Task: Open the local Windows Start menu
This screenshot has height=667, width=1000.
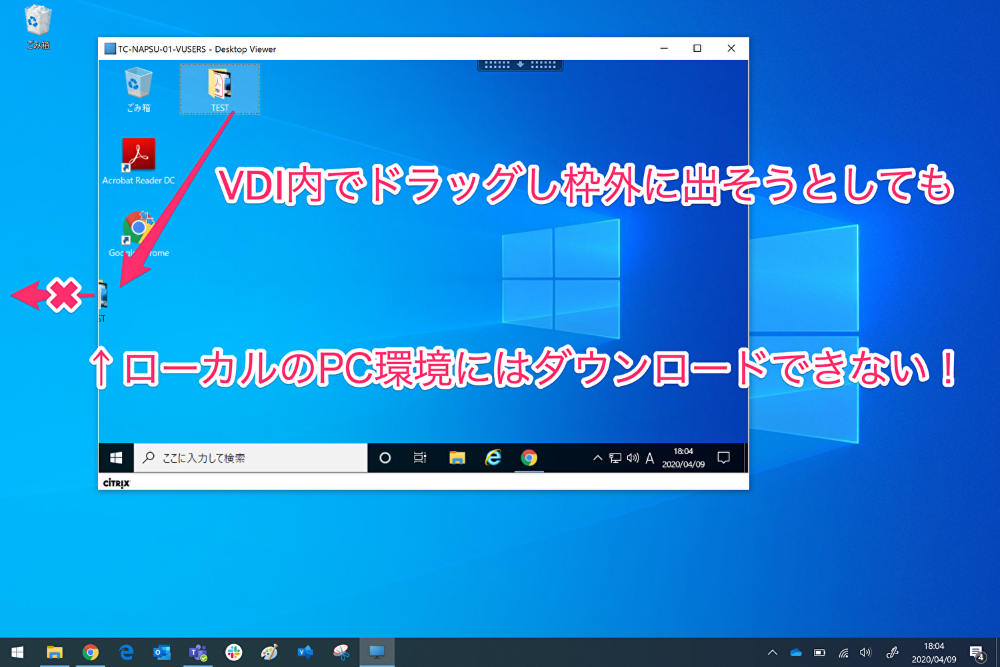Action: (x=17, y=652)
